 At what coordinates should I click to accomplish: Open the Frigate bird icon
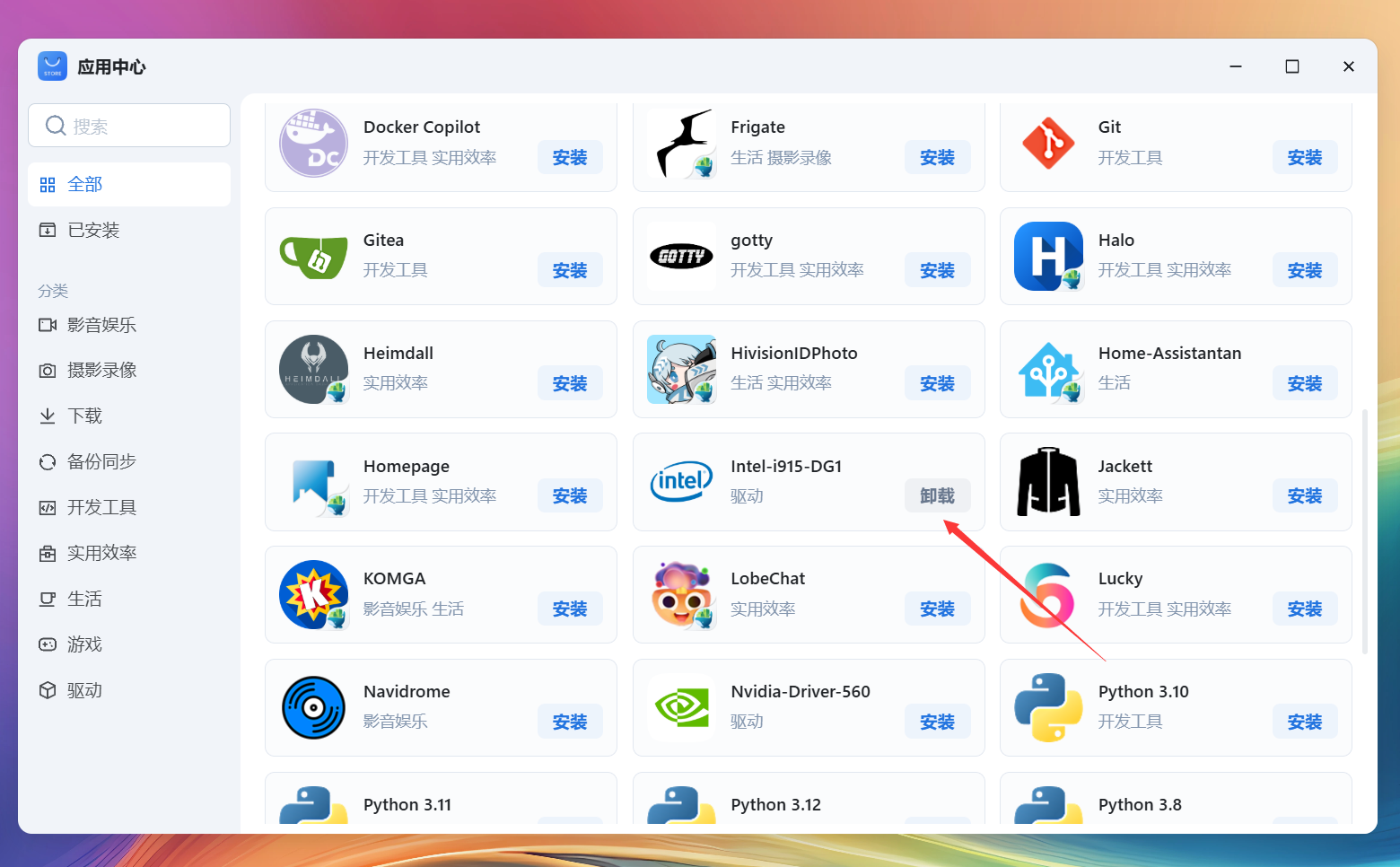coord(681,143)
